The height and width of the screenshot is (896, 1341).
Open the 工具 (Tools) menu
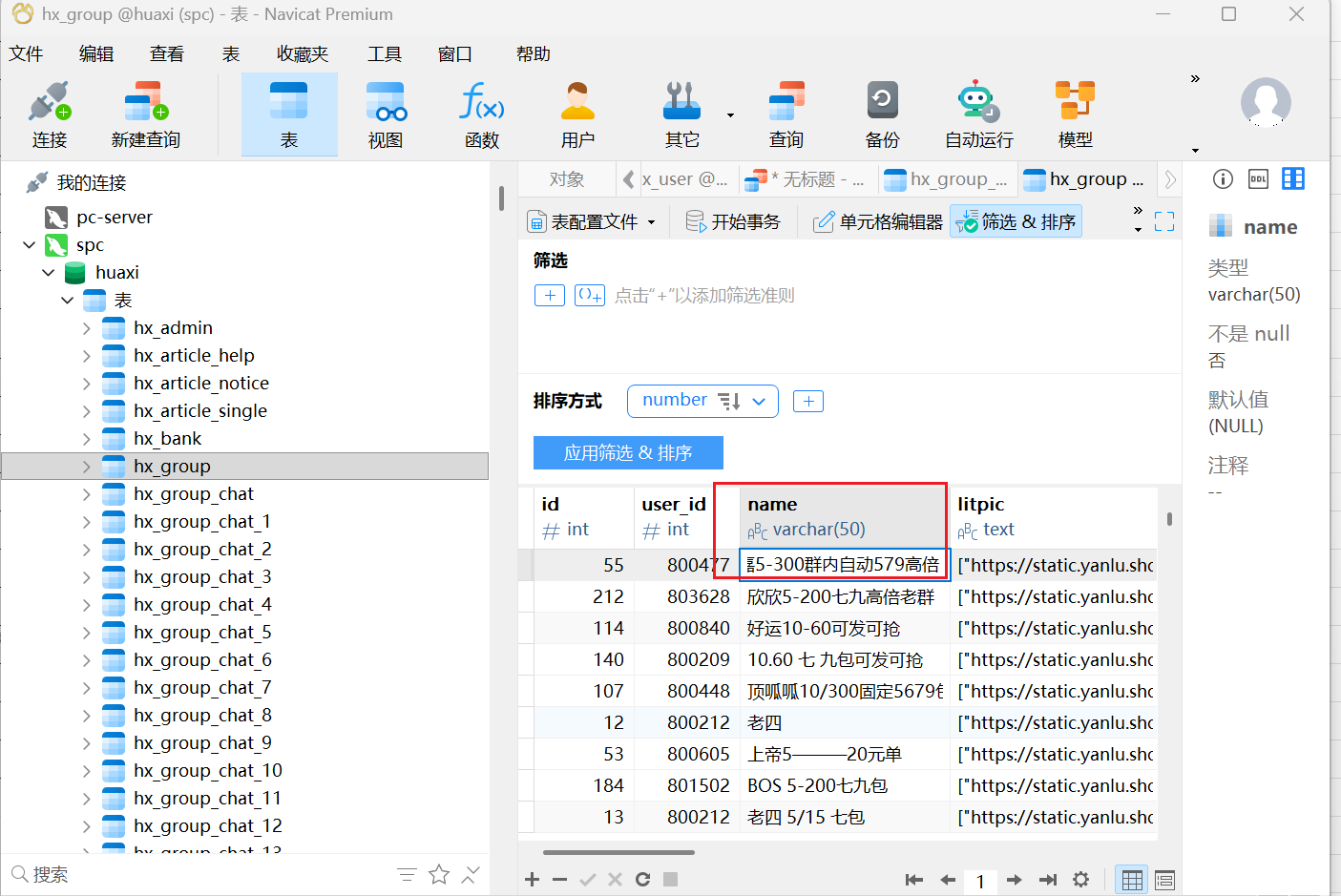click(x=385, y=54)
